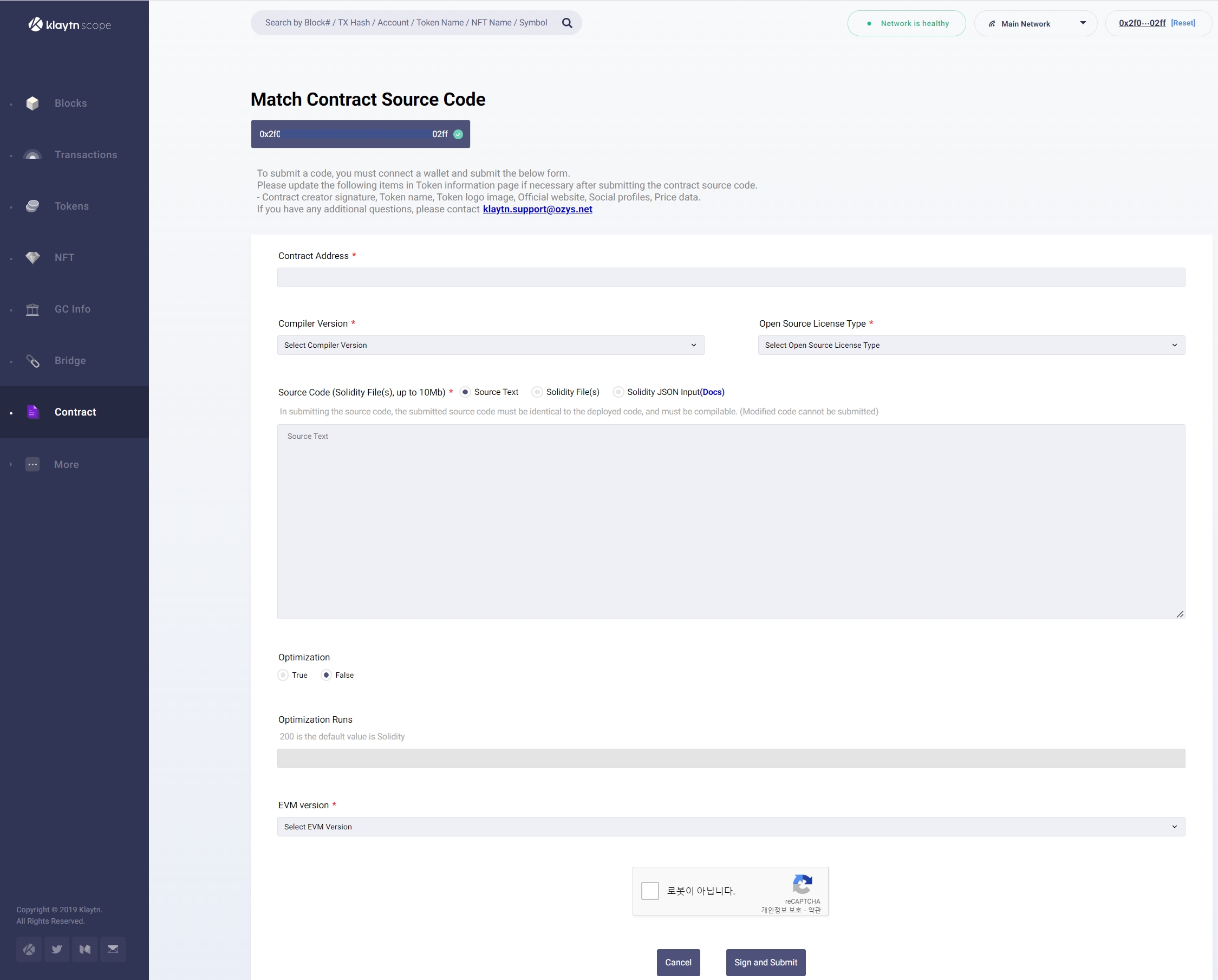Screen dimensions: 1218x980
Task: Open the GC Info sidebar menu
Action: point(73,309)
